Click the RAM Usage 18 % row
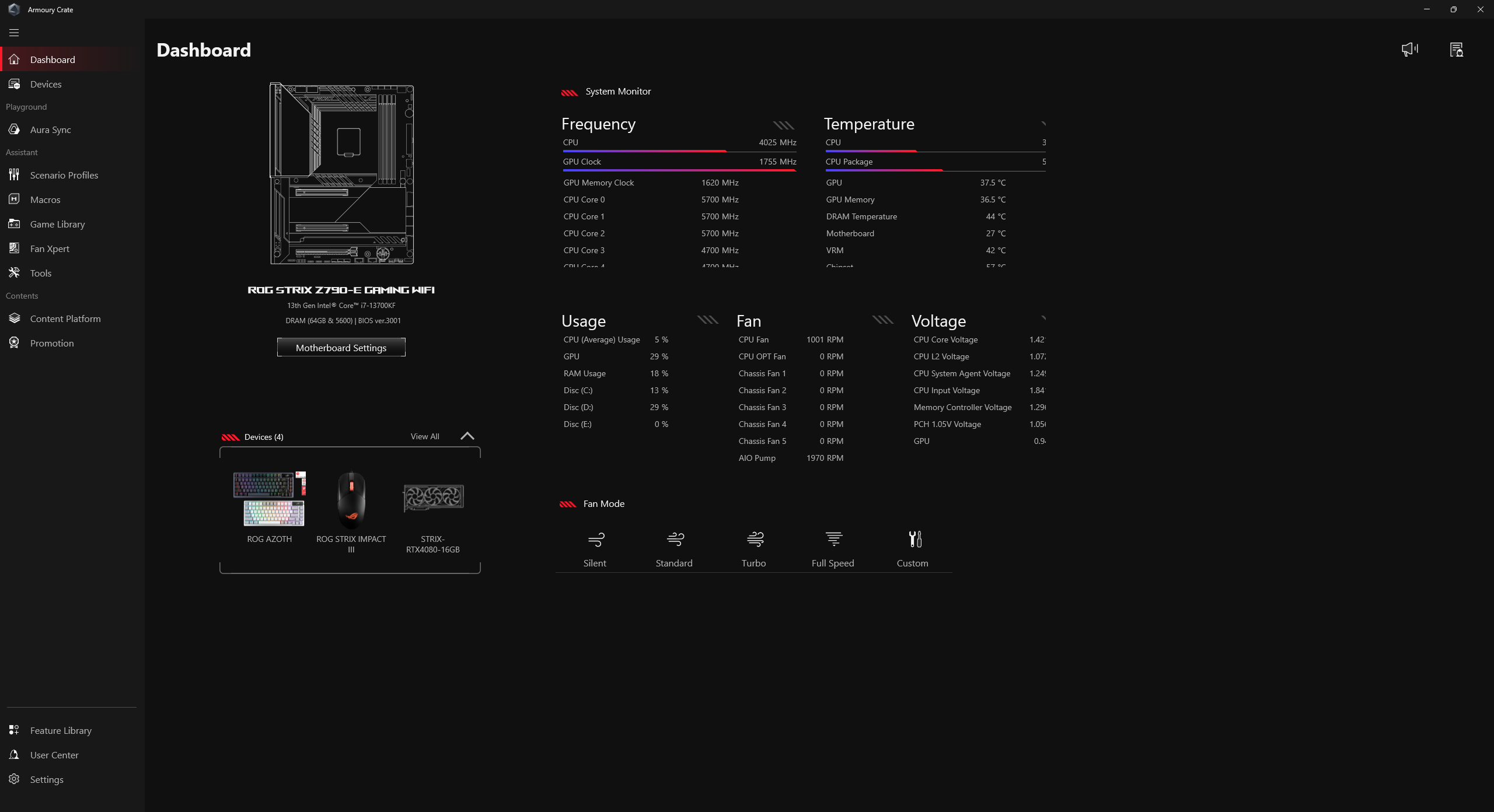Viewport: 1494px width, 812px height. pos(616,373)
